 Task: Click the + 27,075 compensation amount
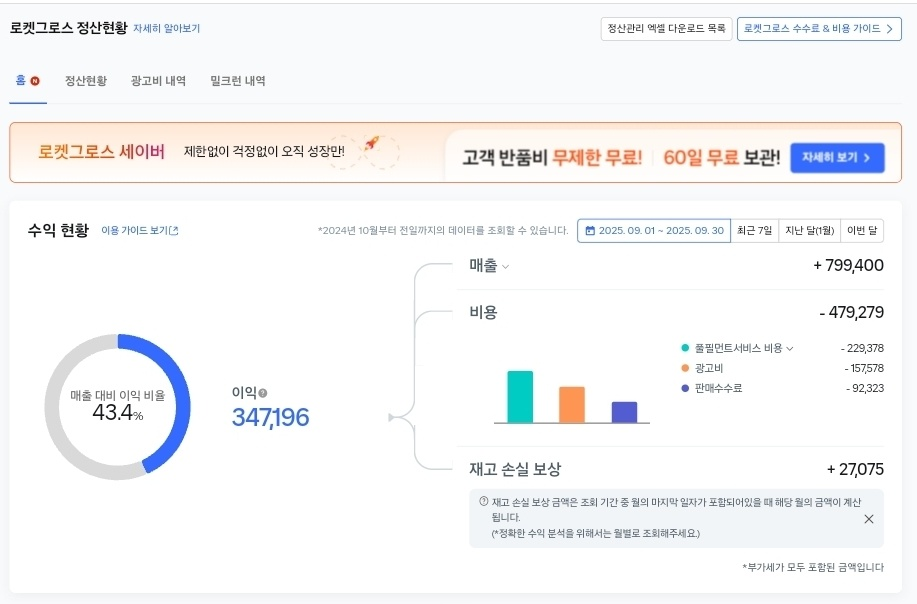pos(855,469)
